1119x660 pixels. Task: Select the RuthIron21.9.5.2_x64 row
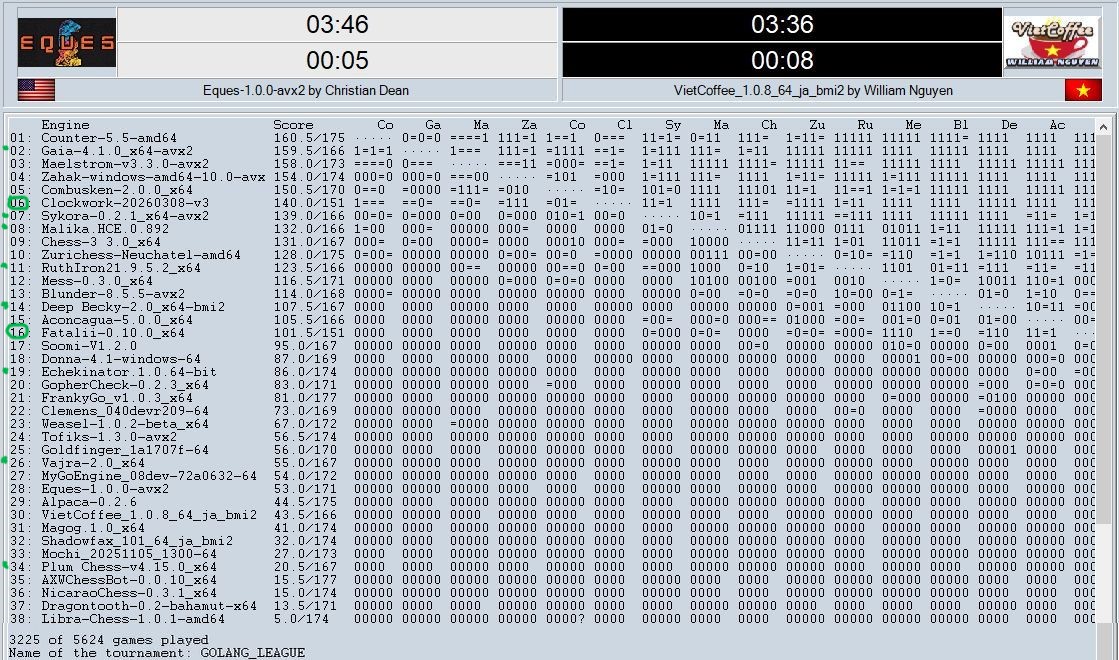pyautogui.click(x=551, y=268)
